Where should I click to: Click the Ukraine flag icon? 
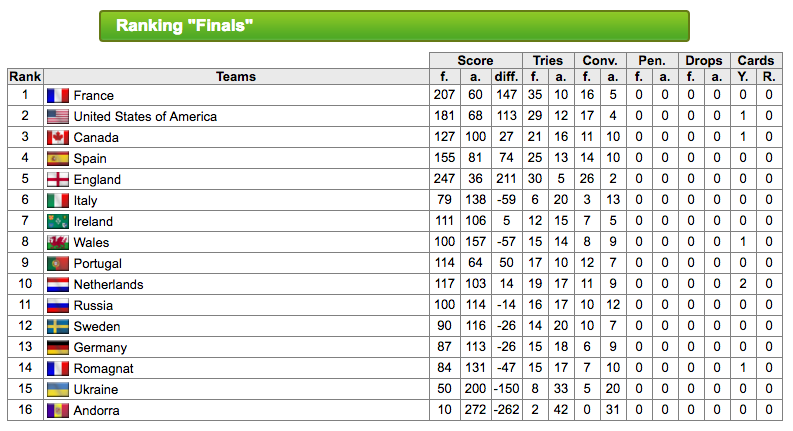tap(57, 390)
